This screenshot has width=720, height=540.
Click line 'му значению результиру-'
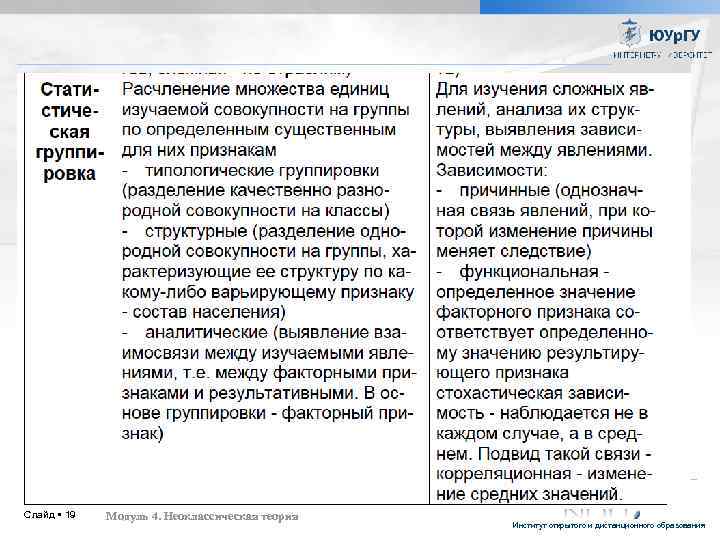(540, 353)
